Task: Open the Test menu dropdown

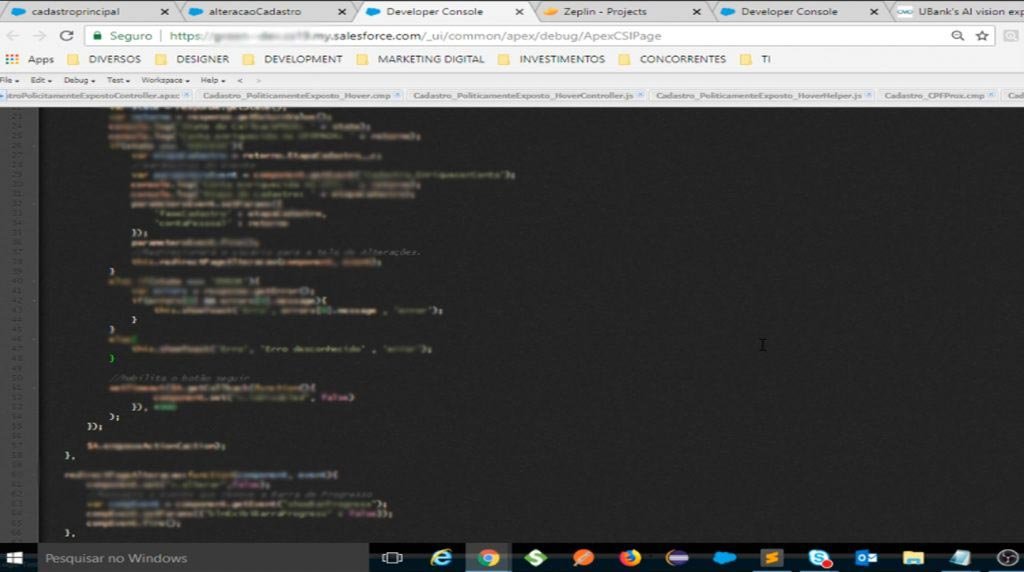Action: (x=118, y=80)
